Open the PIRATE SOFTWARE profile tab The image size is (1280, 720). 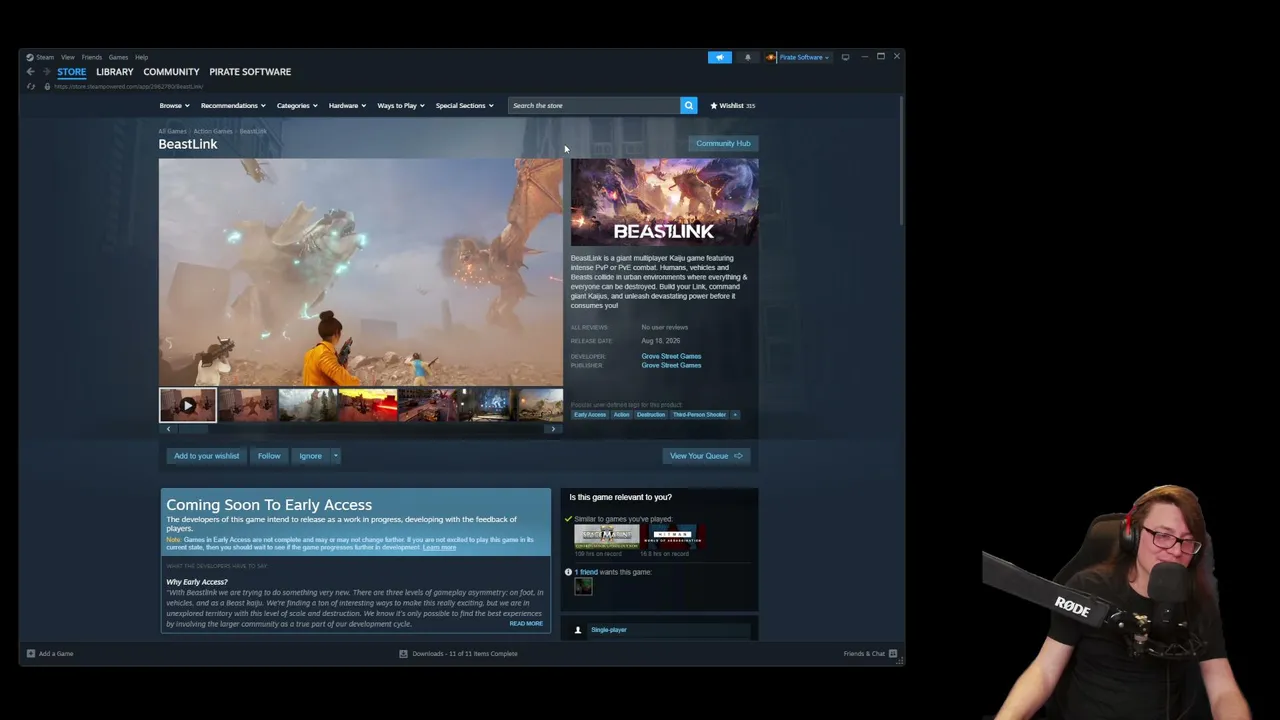tap(250, 72)
